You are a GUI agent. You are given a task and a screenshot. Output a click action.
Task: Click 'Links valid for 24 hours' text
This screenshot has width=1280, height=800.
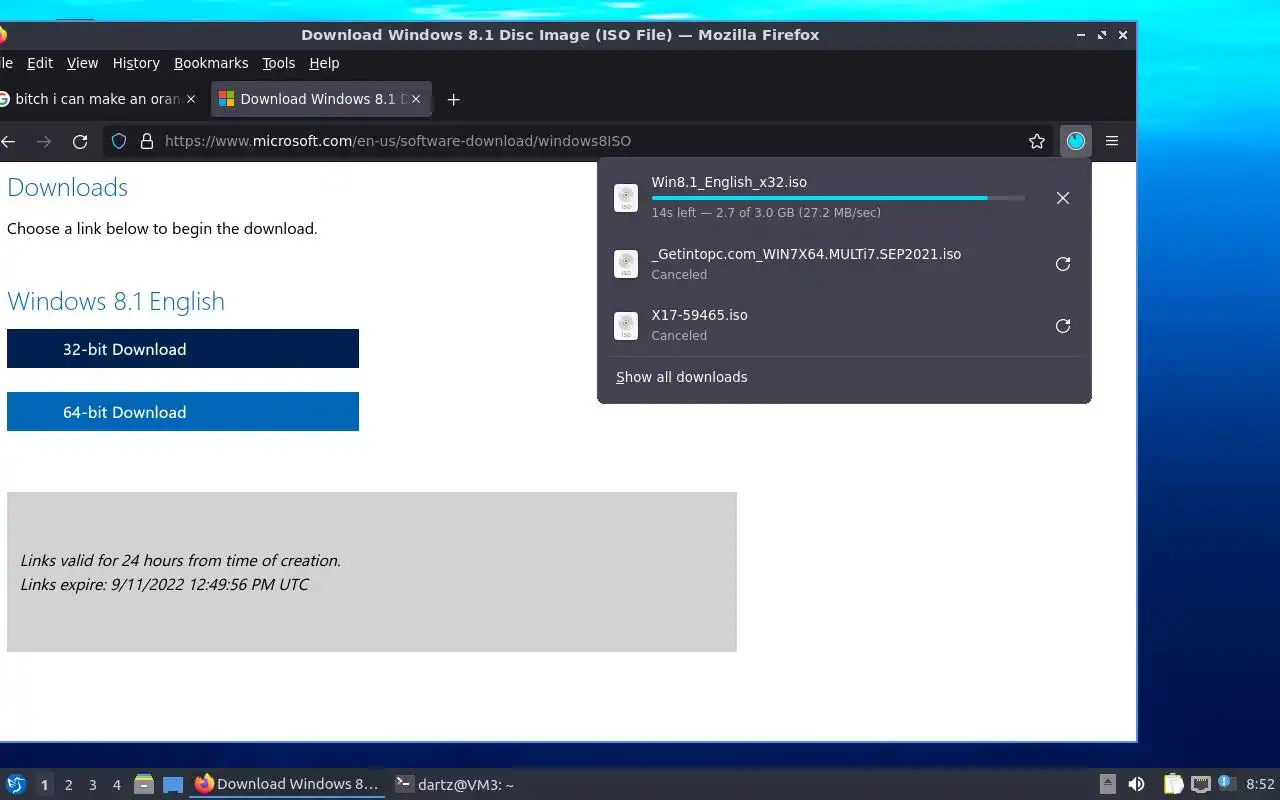(x=180, y=560)
